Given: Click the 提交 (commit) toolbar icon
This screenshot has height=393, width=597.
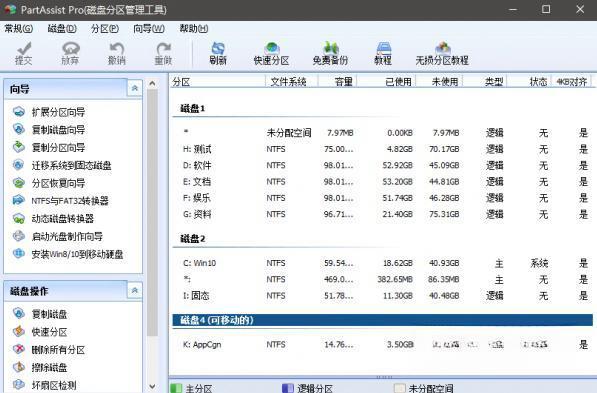Looking at the screenshot, I should pos(24,53).
